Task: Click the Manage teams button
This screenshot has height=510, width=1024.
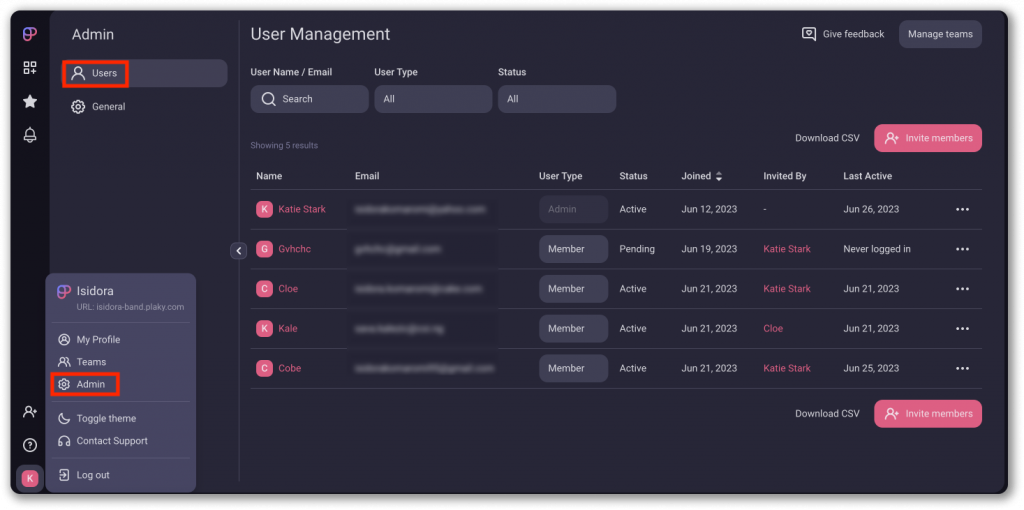Action: click(940, 34)
